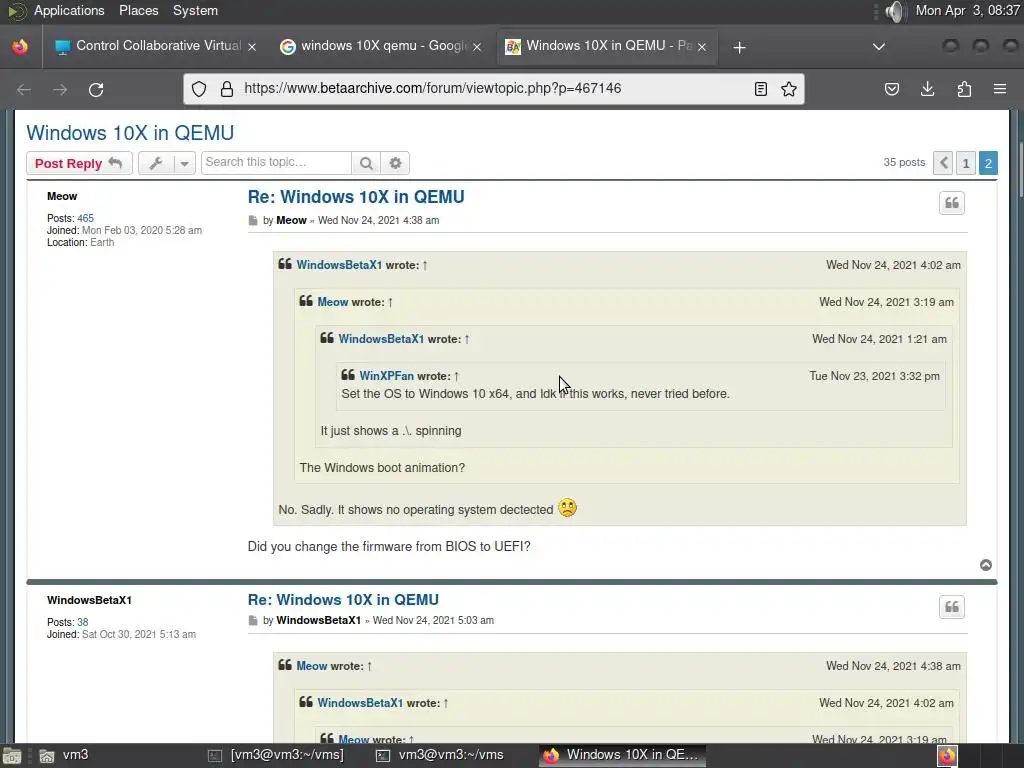View Meow's 465 posts link
This screenshot has width=1024, height=768.
(86, 218)
